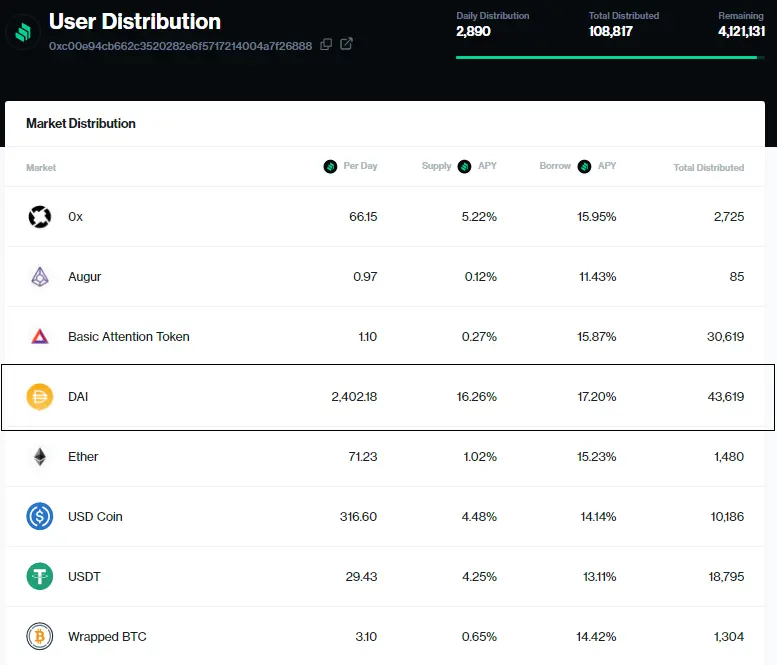Click the green USDT Tether icon
The height and width of the screenshot is (665, 777).
pyautogui.click(x=40, y=576)
